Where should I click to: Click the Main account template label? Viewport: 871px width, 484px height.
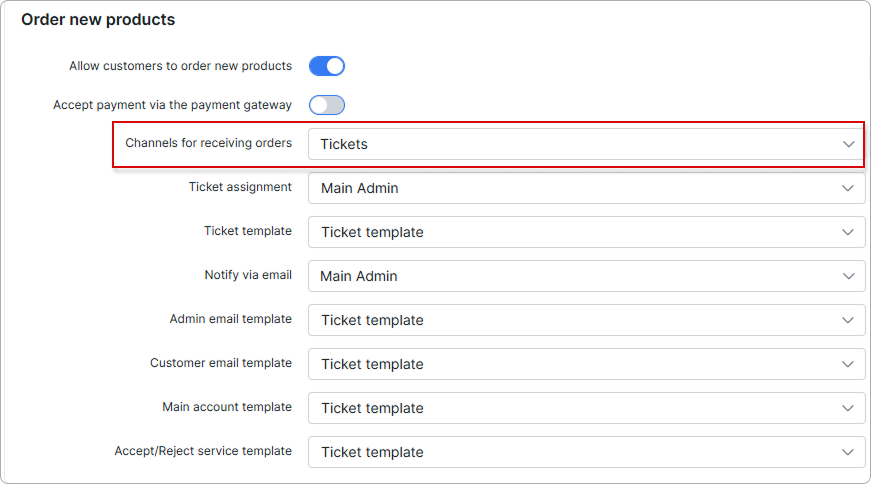(227, 407)
